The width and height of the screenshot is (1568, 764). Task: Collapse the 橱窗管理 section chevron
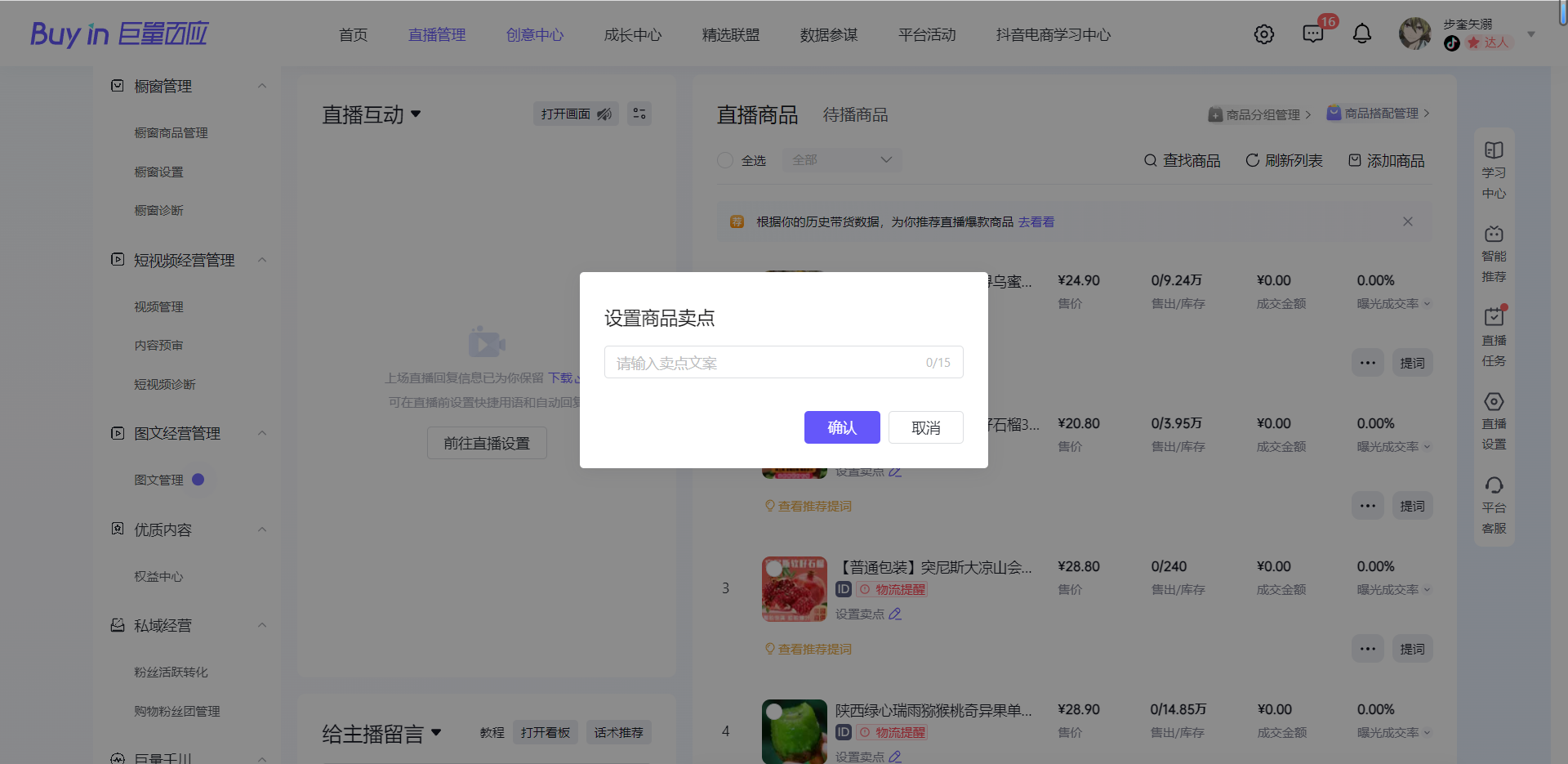262,86
